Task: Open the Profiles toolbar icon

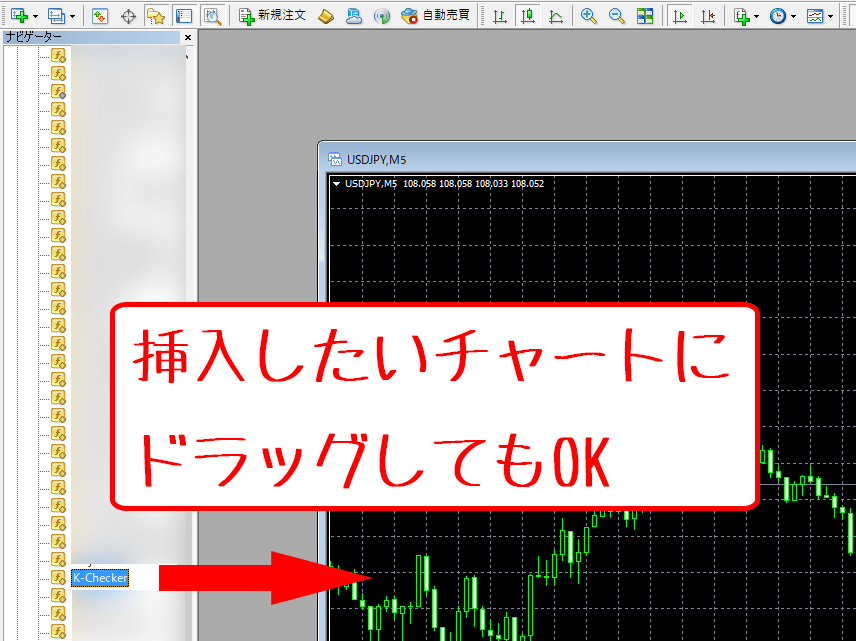Action: 56,16
